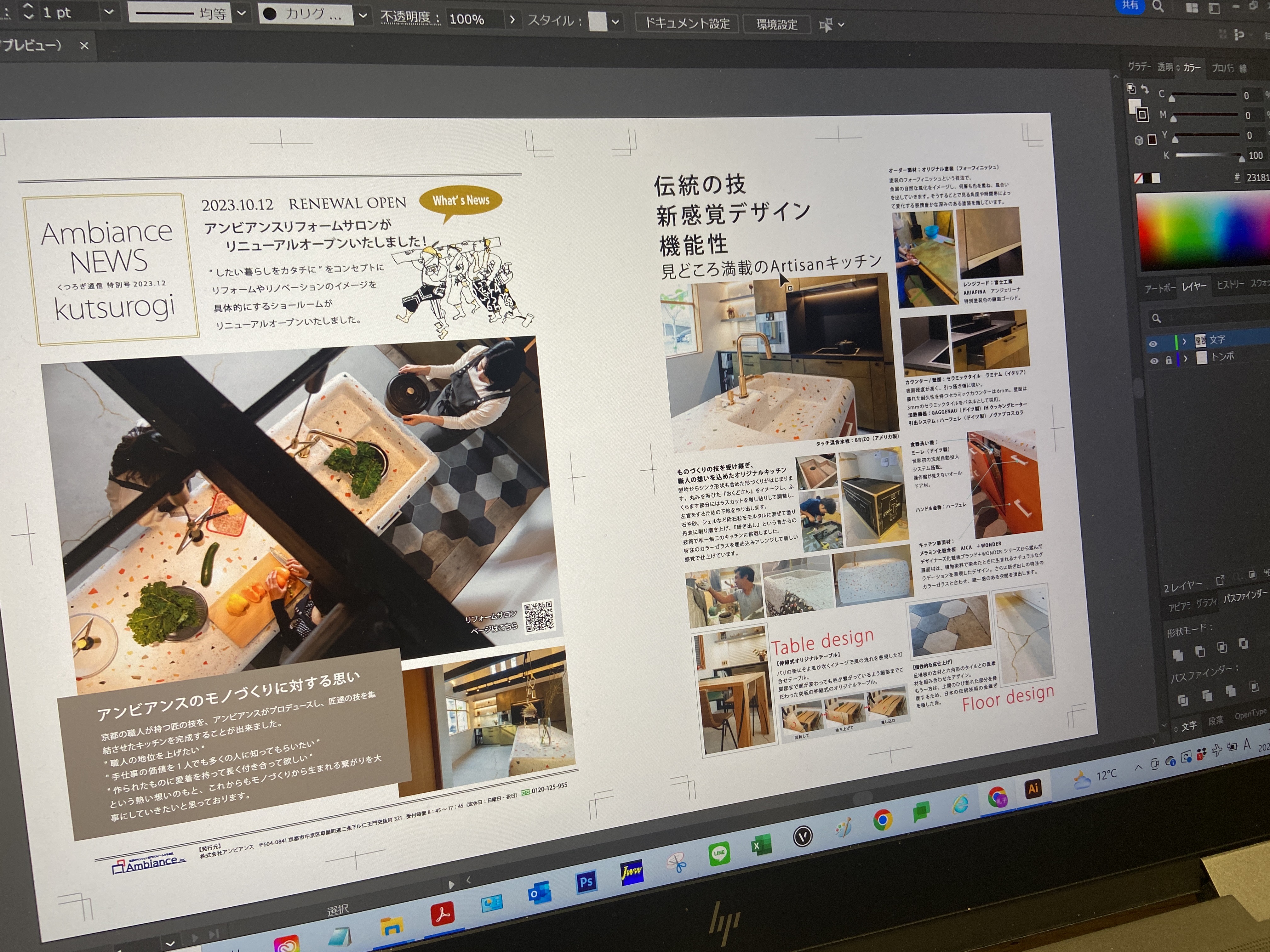Open the dropdown arrow beside the align icon
Image resolution: width=1270 pixels, height=952 pixels.
[841, 25]
